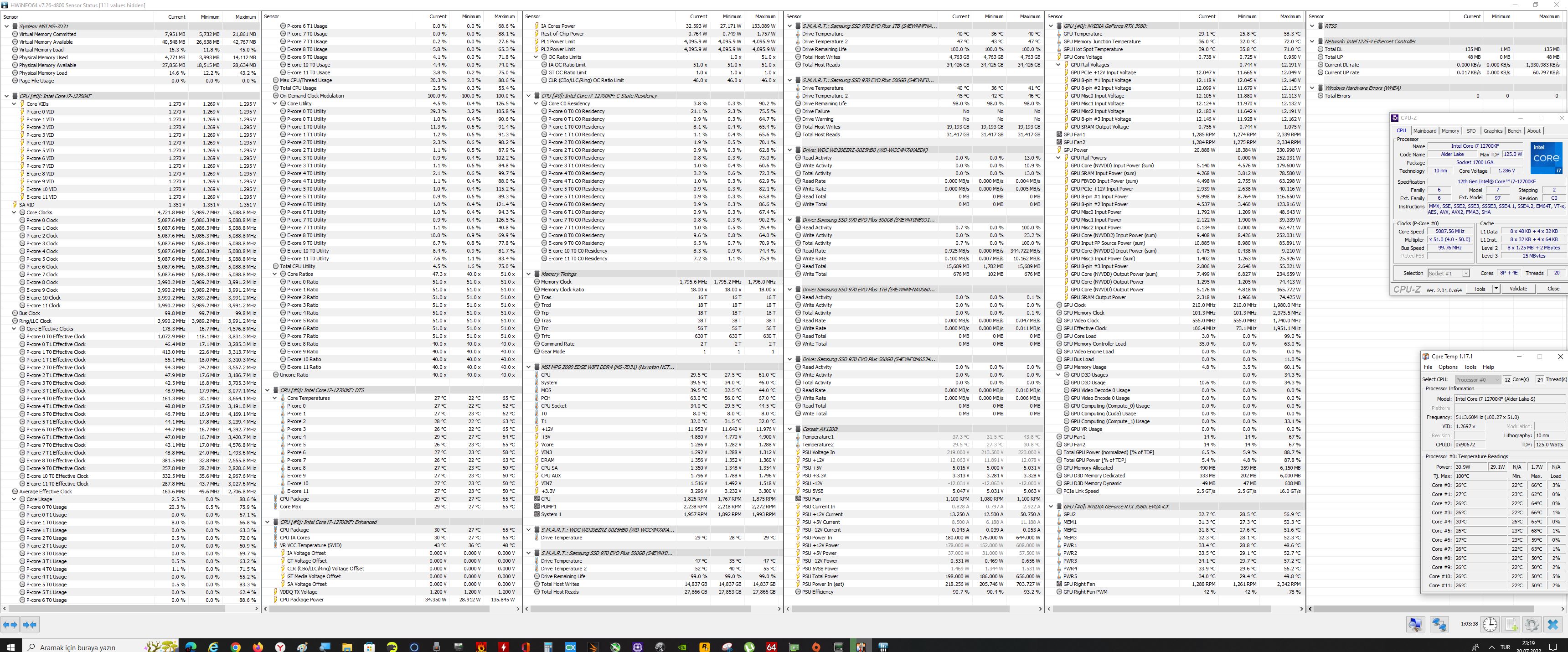Collapse the Core VIDs tree node
This screenshot has width=1568, height=652.
(x=14, y=104)
